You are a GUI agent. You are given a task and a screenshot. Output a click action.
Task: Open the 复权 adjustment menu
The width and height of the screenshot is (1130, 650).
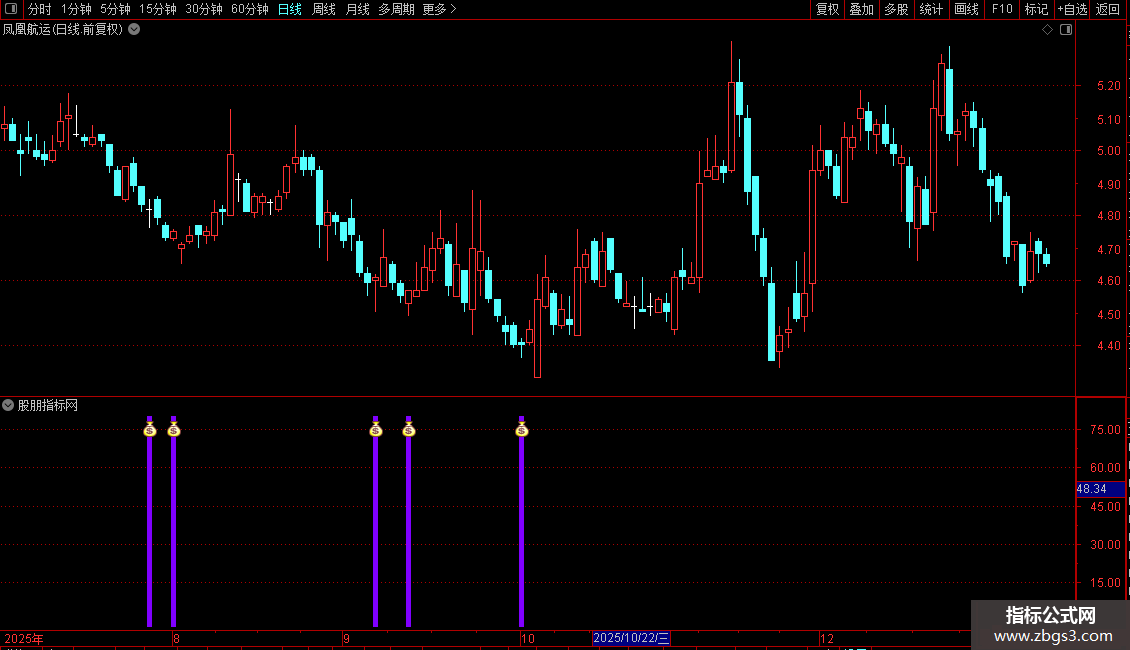click(x=827, y=9)
